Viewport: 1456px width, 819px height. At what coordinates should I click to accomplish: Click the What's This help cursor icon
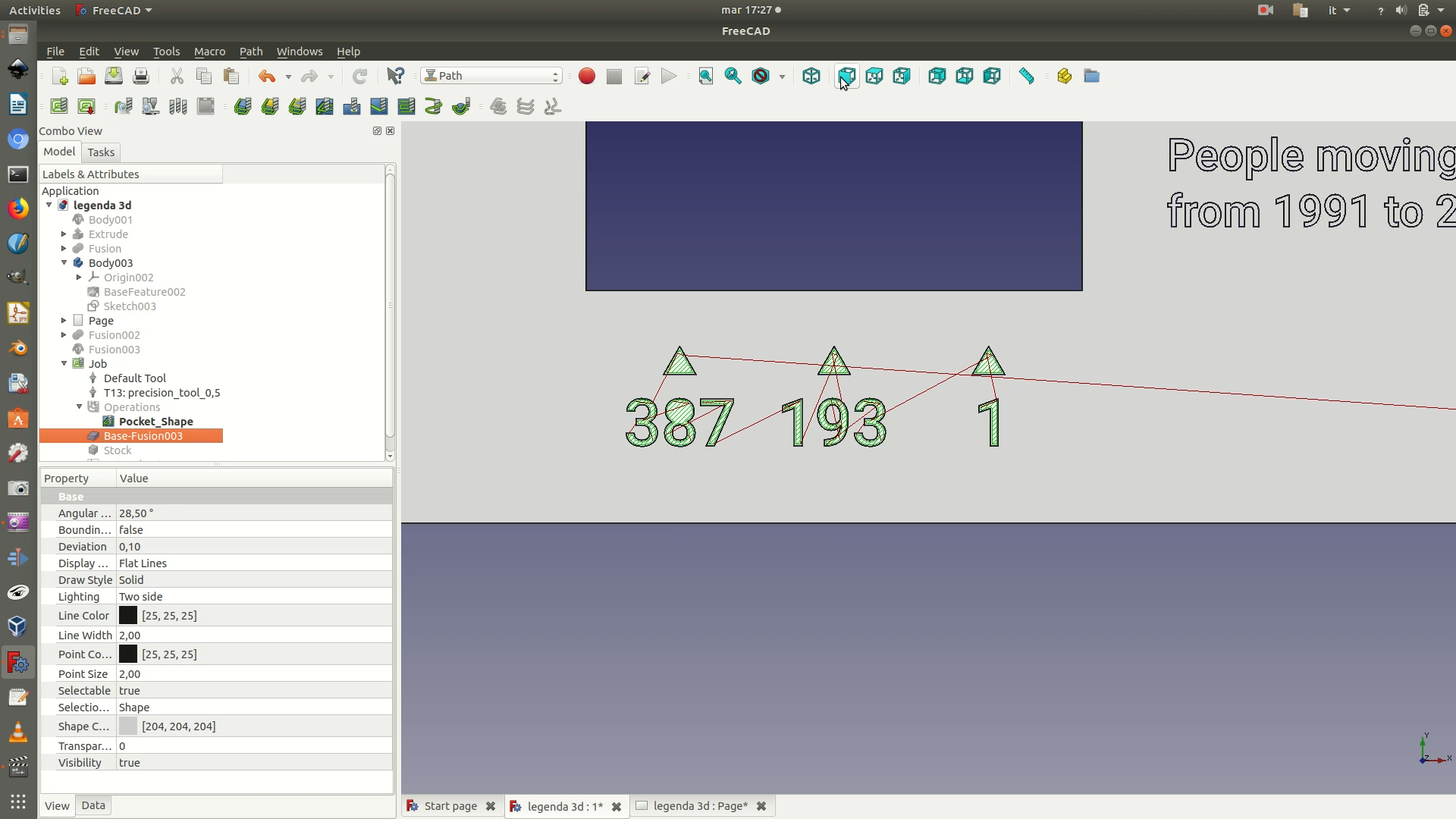[x=395, y=76]
